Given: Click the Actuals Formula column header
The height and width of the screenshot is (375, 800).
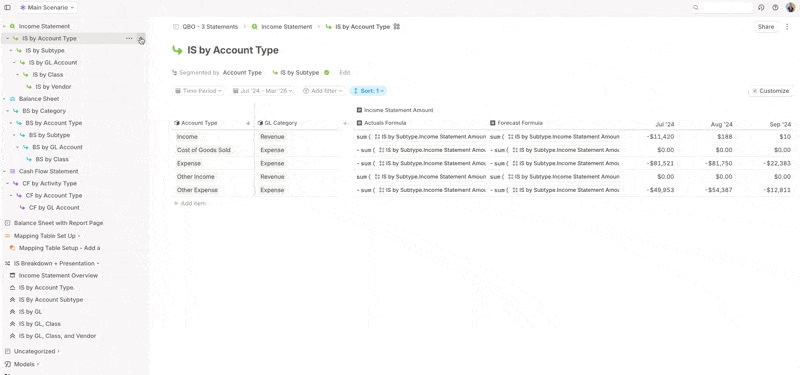Looking at the screenshot, I should pyautogui.click(x=385, y=123).
